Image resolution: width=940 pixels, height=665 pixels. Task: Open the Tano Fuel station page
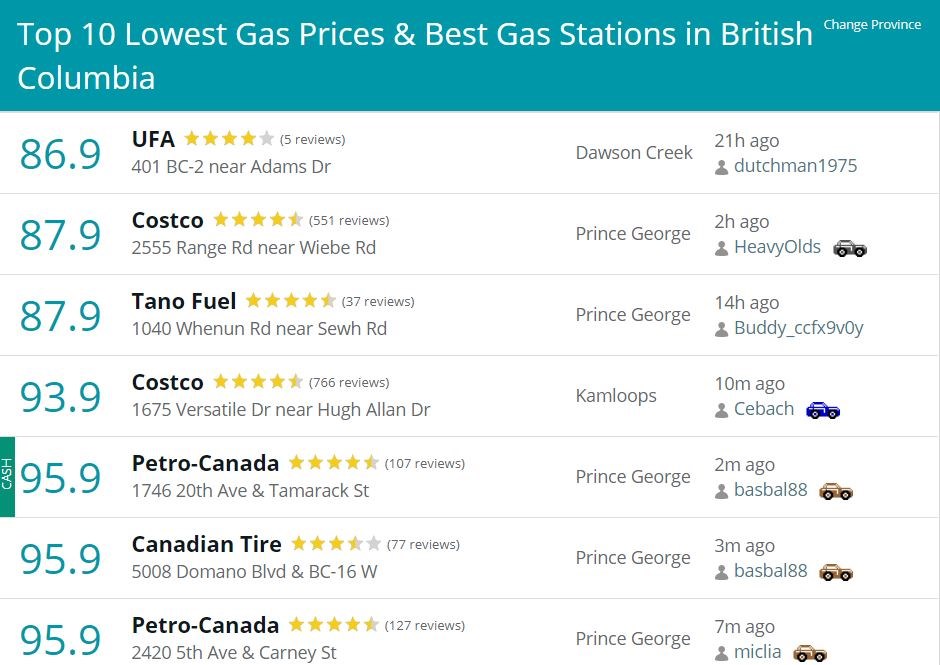[184, 301]
